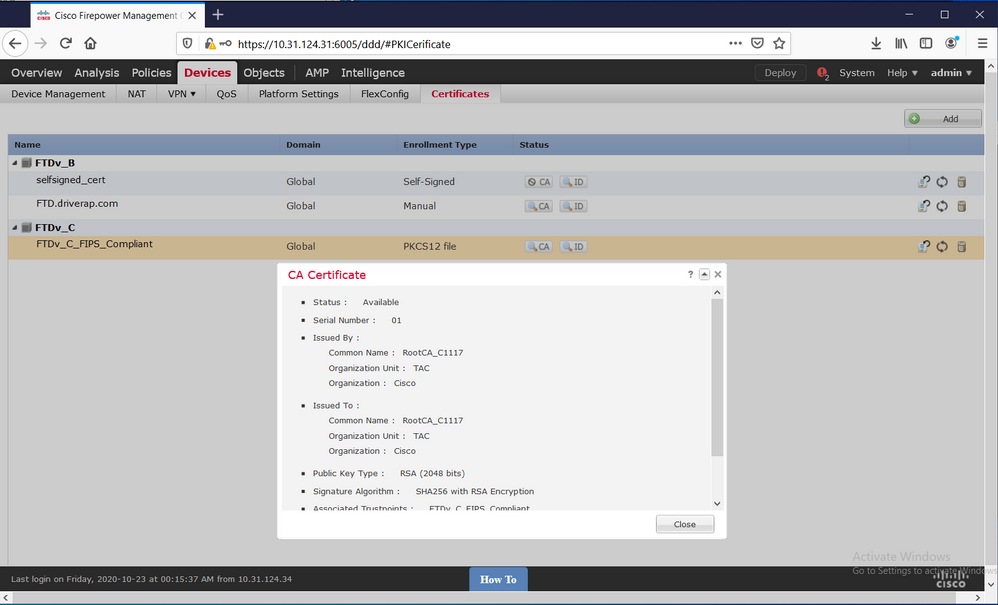Save the page to Pocket

(x=757, y=43)
